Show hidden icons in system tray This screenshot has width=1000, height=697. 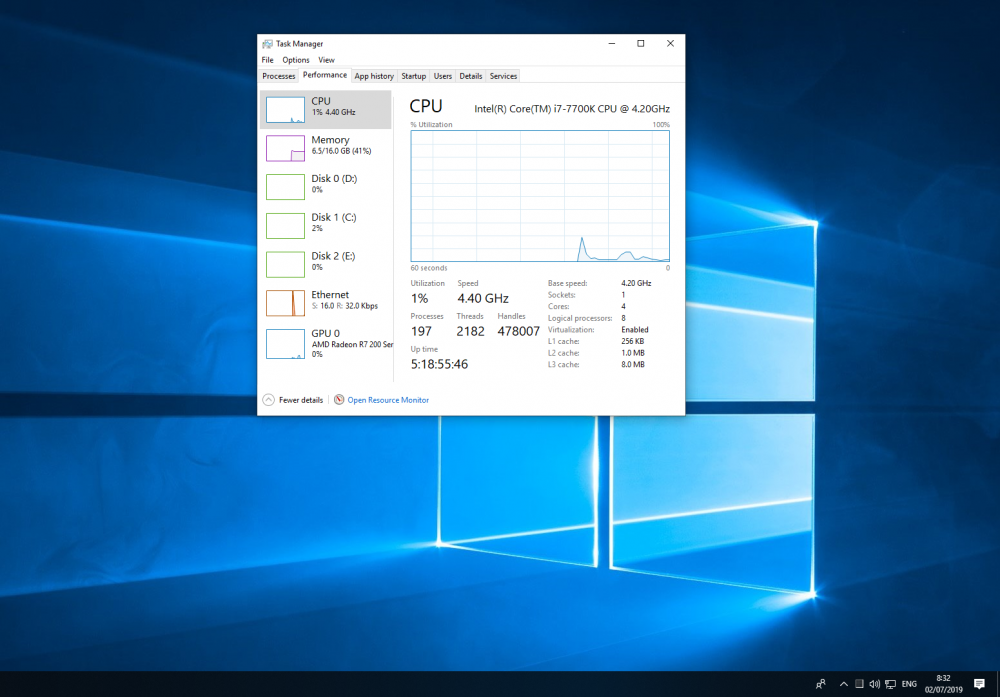pos(844,684)
